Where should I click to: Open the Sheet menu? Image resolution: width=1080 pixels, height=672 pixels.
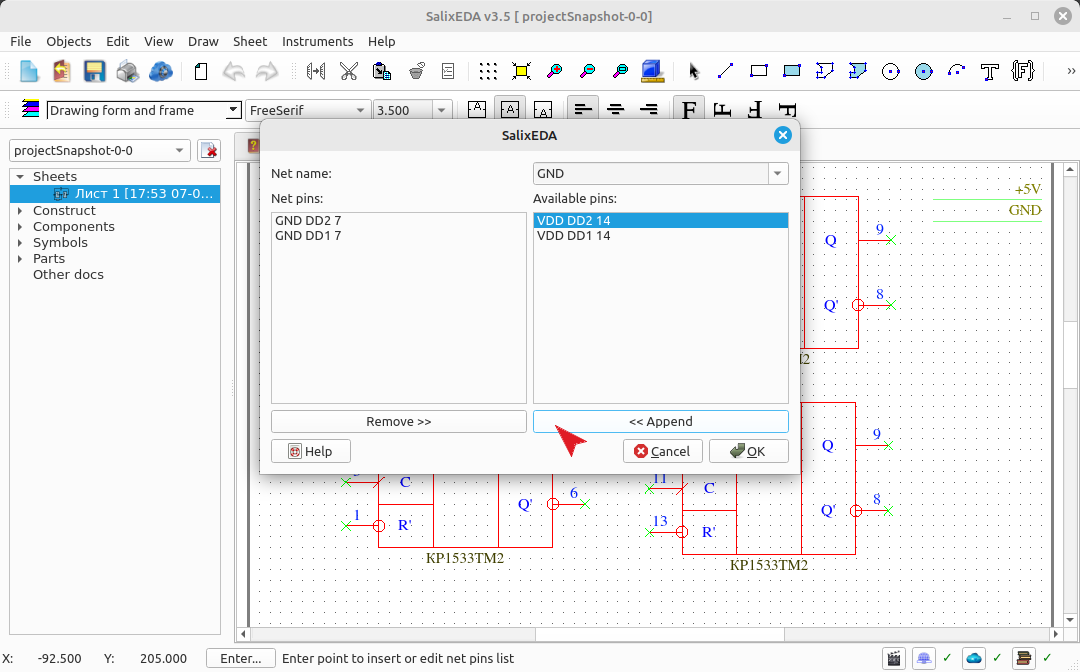coord(250,41)
